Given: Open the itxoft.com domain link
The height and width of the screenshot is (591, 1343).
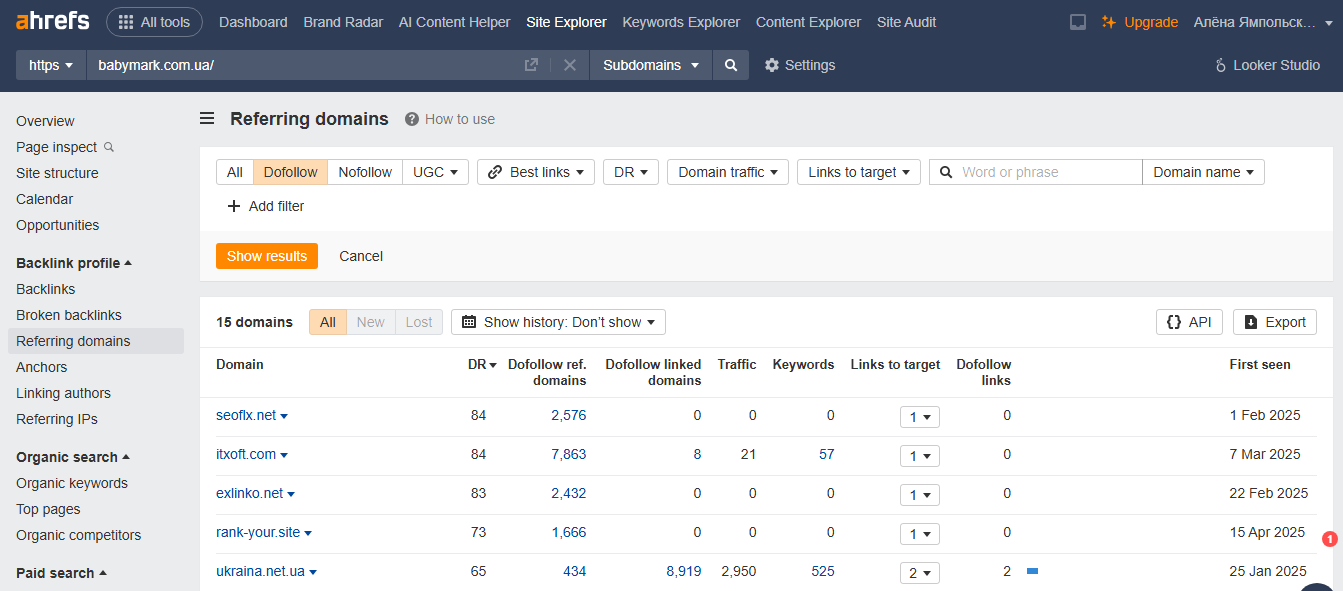Looking at the screenshot, I should (x=246, y=454).
